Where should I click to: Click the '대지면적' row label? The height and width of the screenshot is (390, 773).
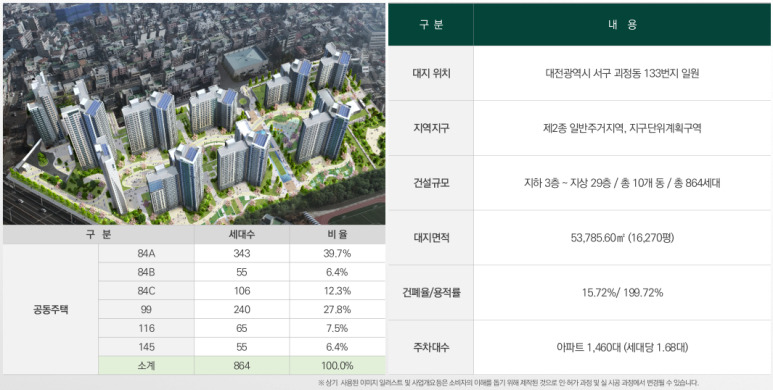click(431, 238)
